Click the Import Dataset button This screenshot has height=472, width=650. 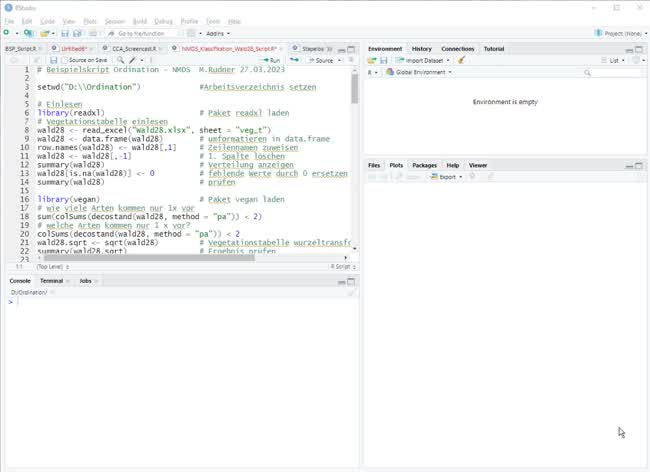click(419, 61)
